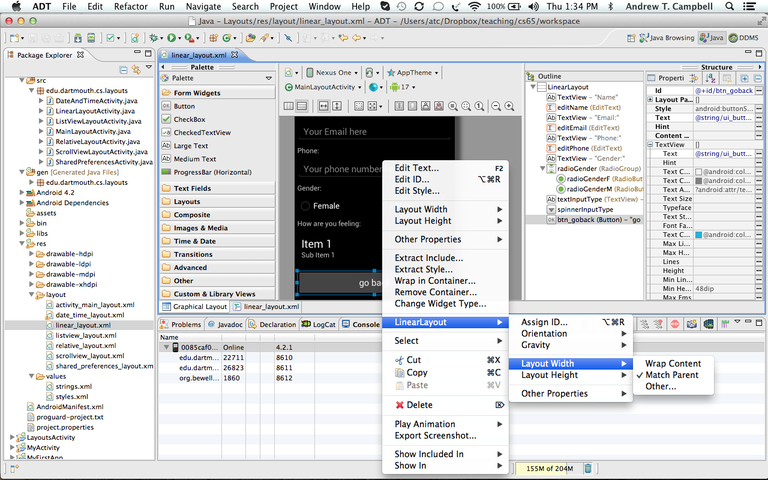Image resolution: width=768 pixels, height=480 pixels.
Task: Click the Spotlight search magnifier icon
Action: [x=729, y=6]
